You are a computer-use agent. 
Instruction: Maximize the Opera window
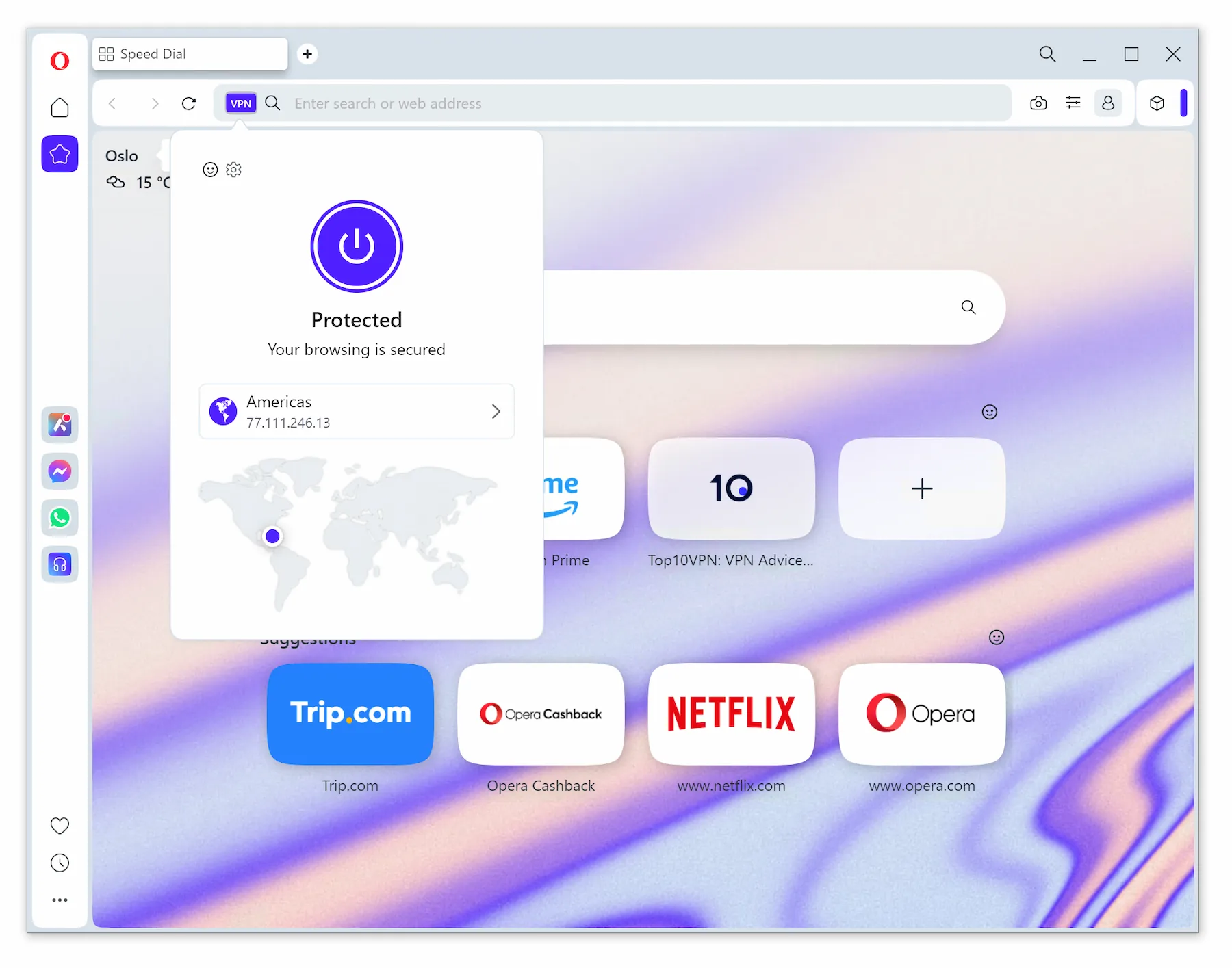1131,54
